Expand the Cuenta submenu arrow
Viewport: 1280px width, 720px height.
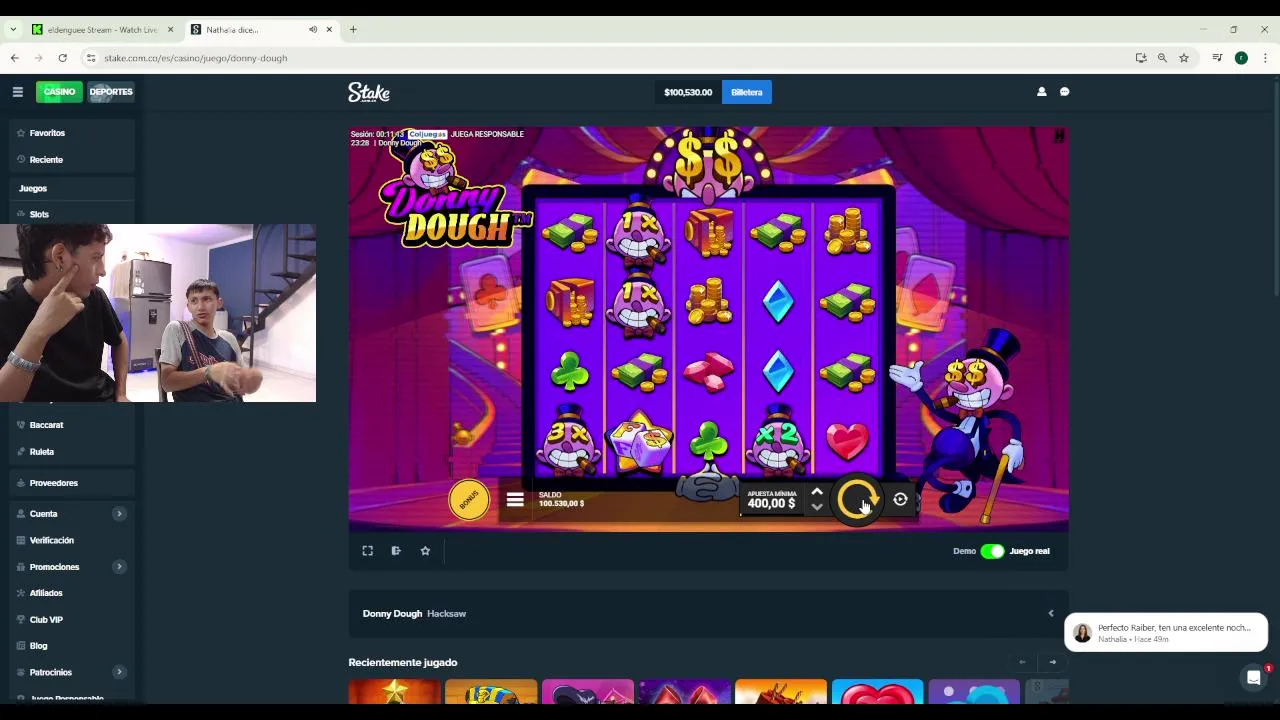coord(119,514)
